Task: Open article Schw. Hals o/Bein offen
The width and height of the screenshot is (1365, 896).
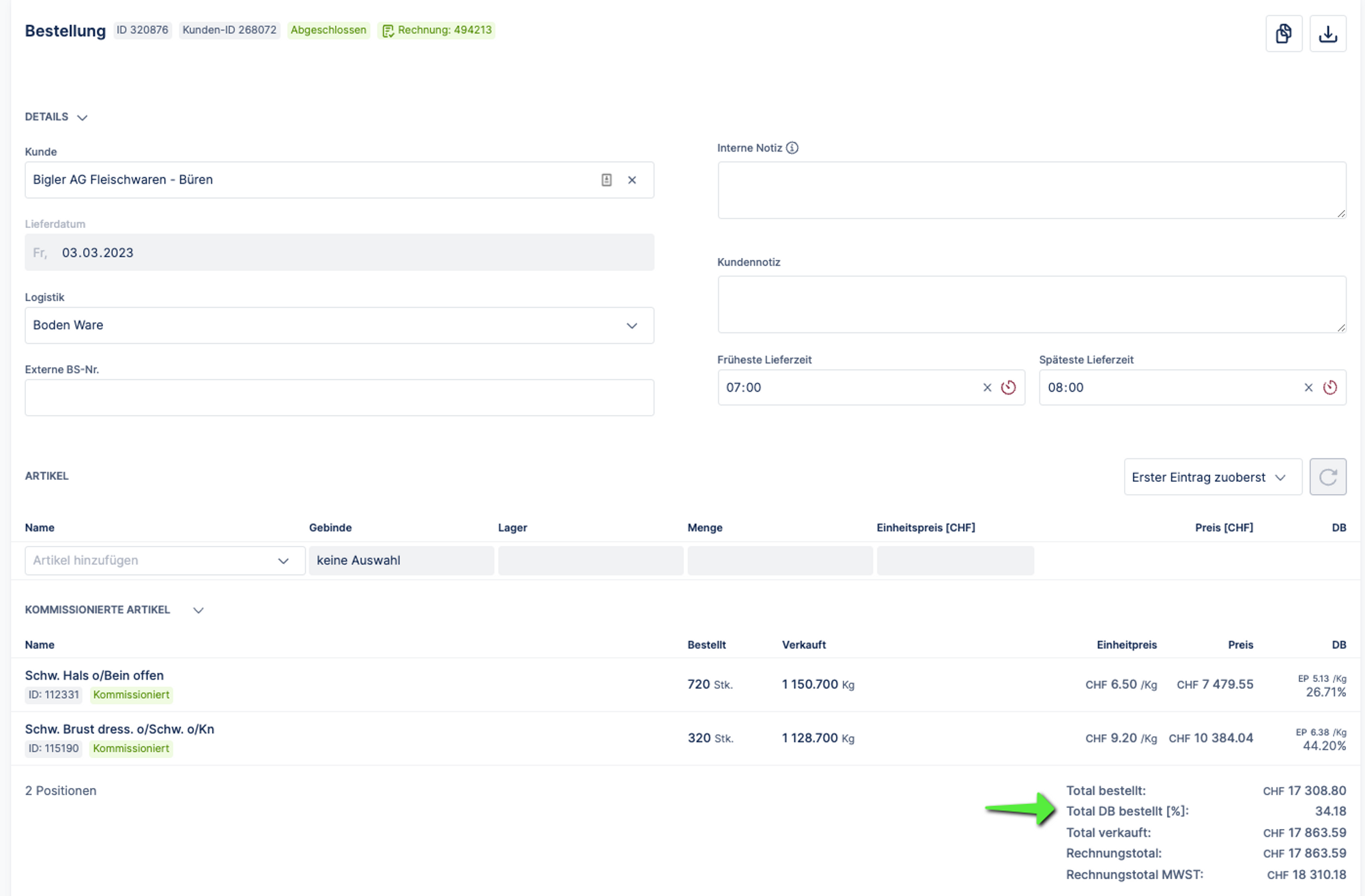Action: tap(94, 676)
